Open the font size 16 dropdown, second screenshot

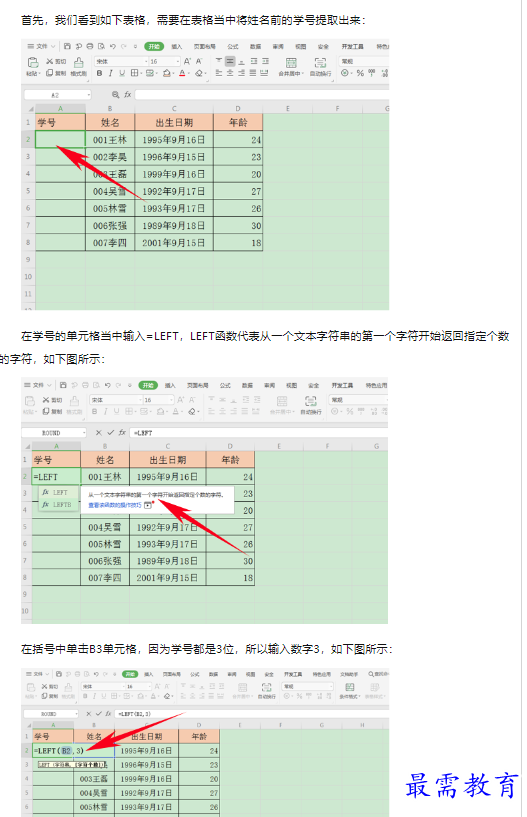(171, 400)
